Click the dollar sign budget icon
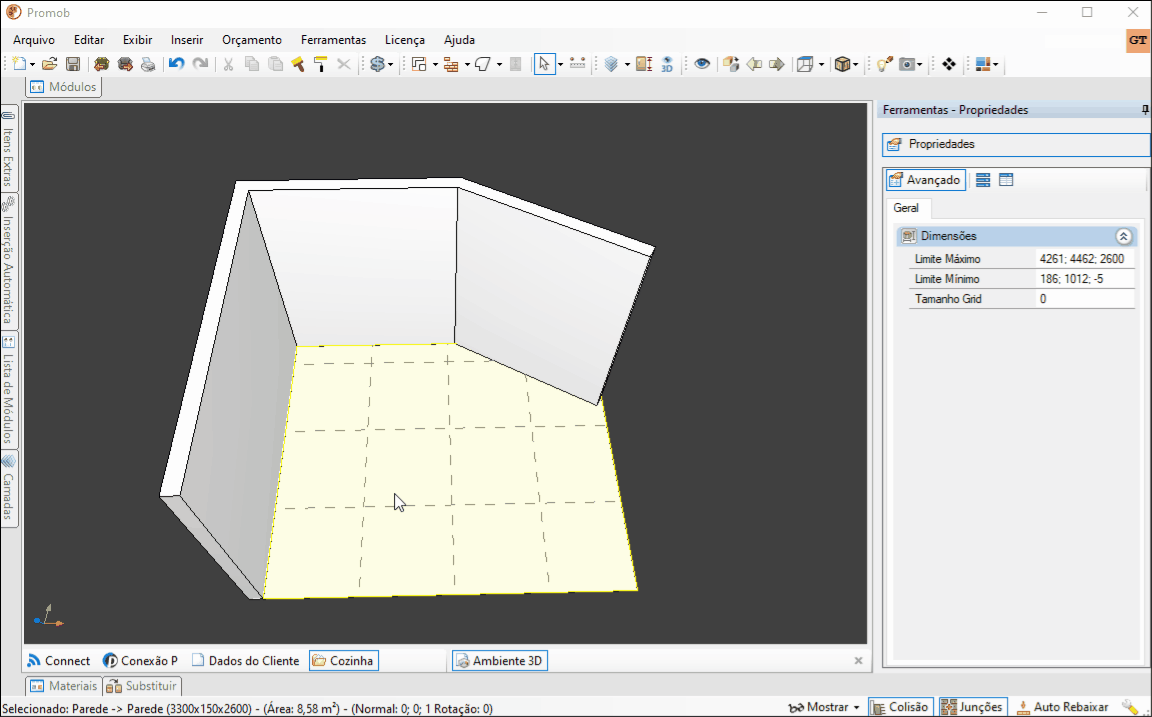Image resolution: width=1152 pixels, height=717 pixels. coord(378,65)
